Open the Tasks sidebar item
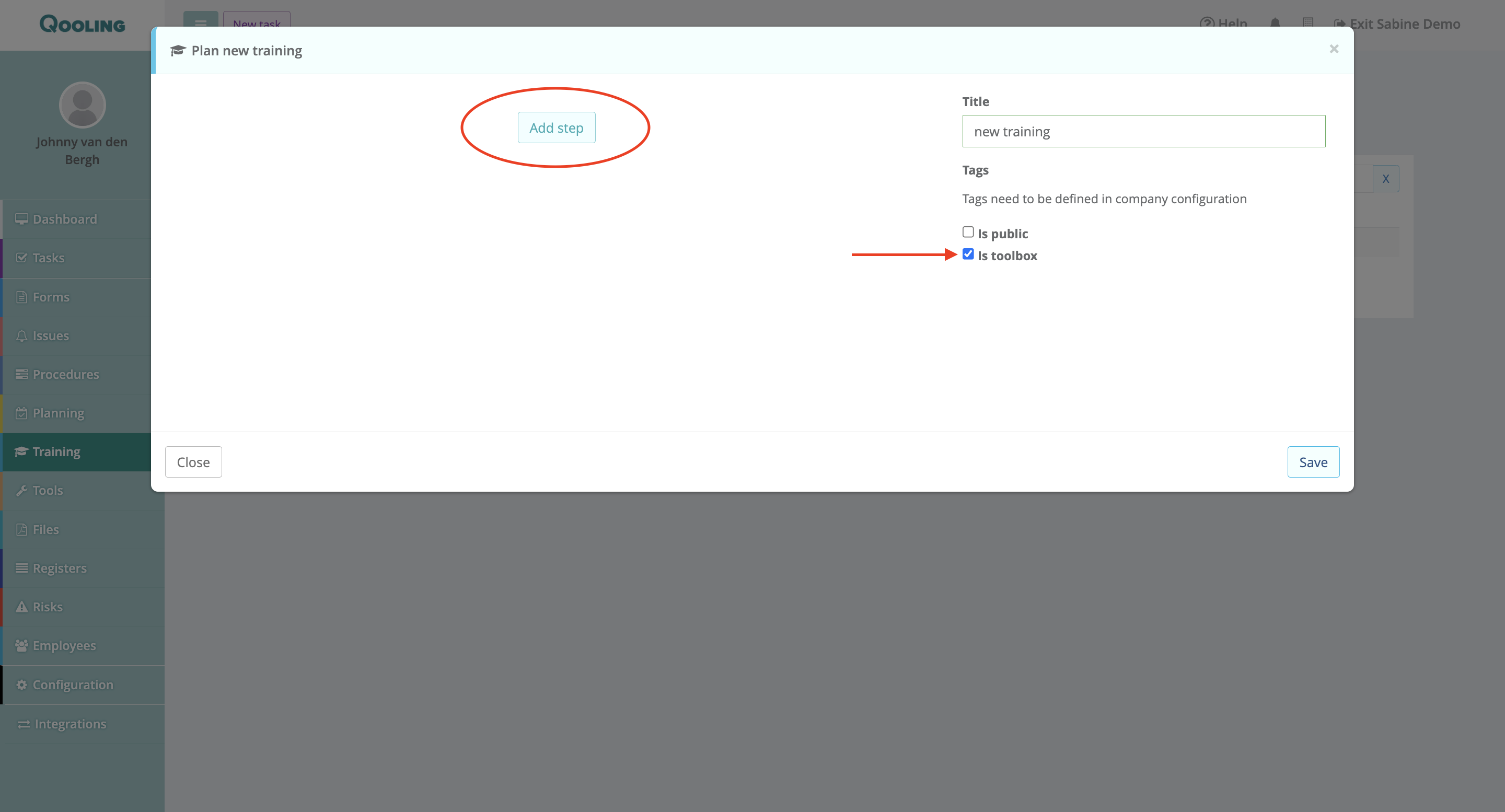Viewport: 1505px width, 812px height. (48, 258)
